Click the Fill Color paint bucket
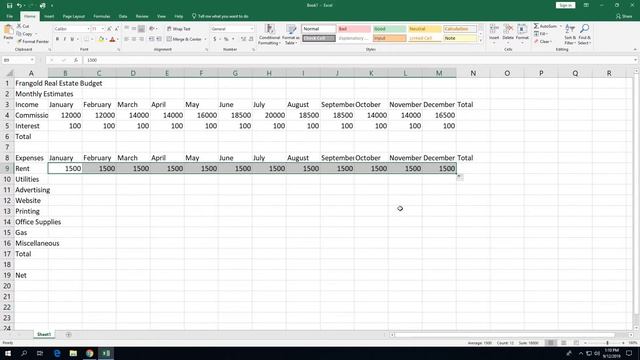The image size is (640, 360). [x=101, y=39]
